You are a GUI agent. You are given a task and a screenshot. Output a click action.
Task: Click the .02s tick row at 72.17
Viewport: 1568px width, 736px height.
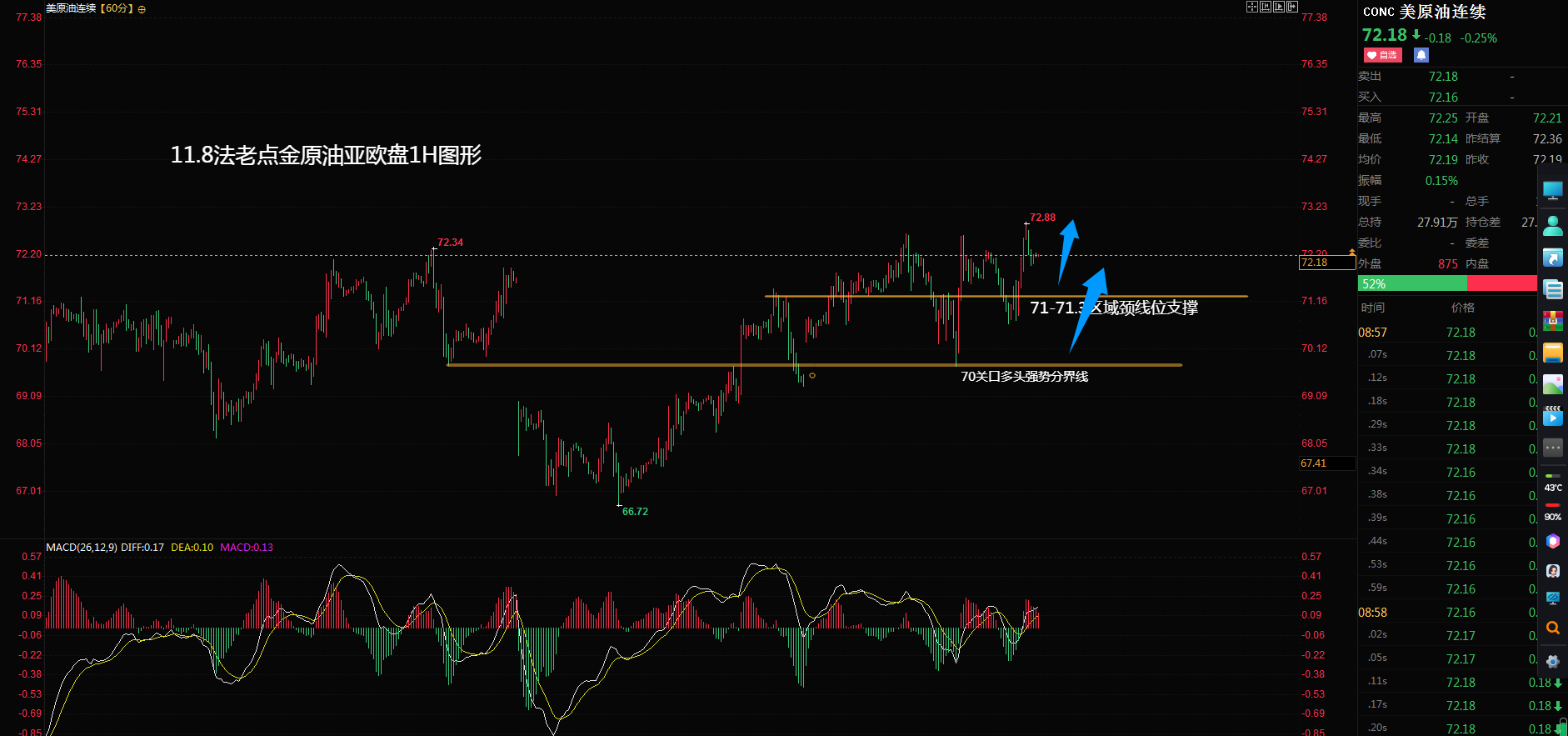(1448, 636)
